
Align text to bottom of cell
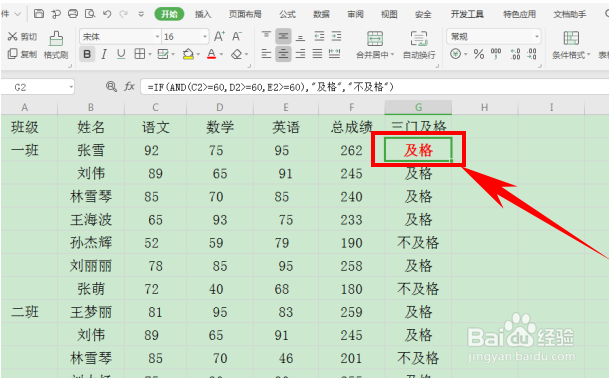pos(300,37)
